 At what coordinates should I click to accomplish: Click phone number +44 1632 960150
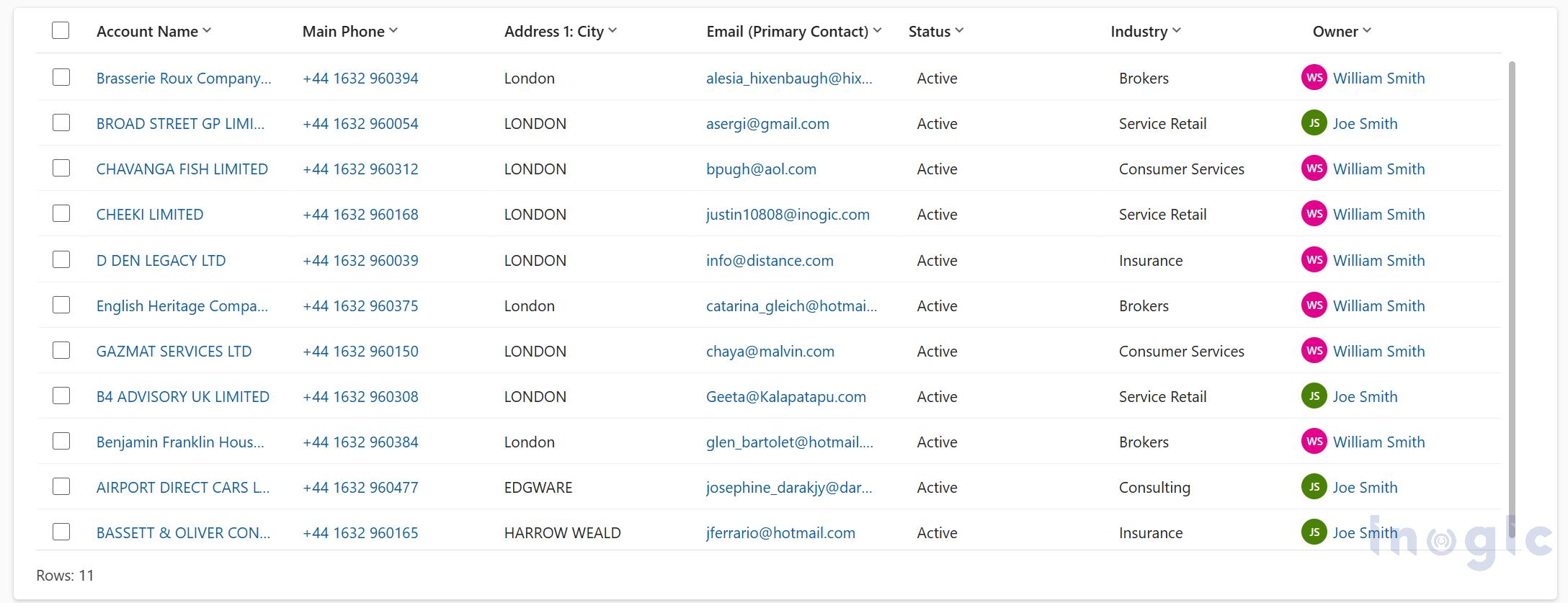(x=360, y=352)
